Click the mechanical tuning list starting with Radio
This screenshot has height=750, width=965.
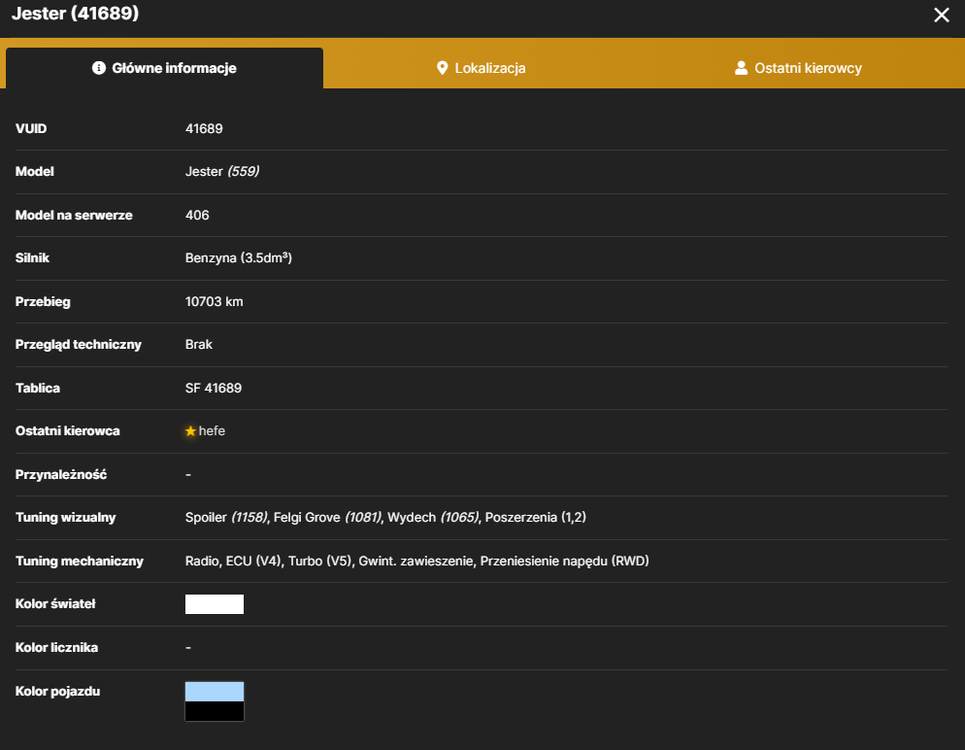(417, 561)
